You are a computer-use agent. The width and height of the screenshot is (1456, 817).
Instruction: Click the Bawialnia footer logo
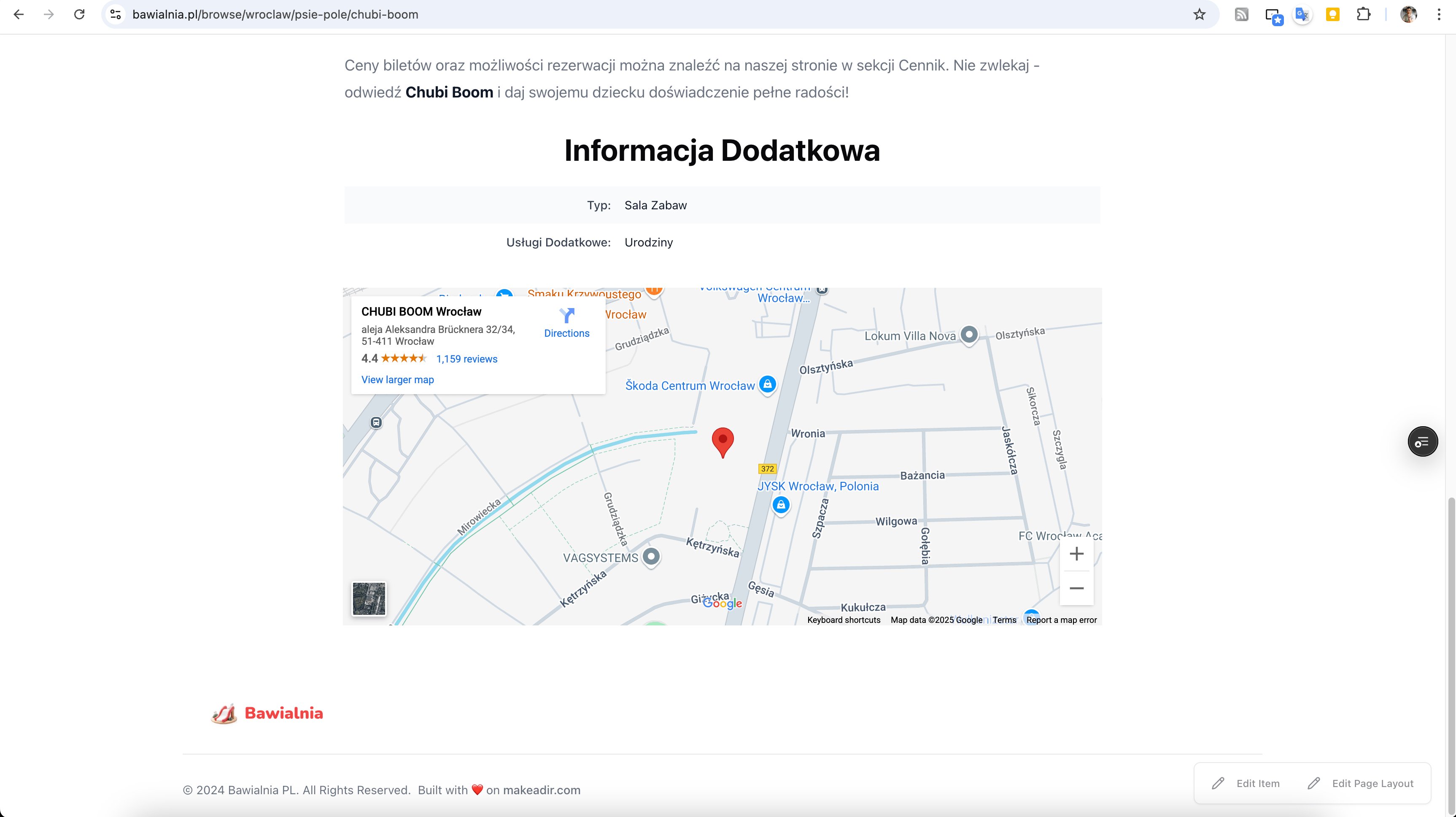click(267, 714)
